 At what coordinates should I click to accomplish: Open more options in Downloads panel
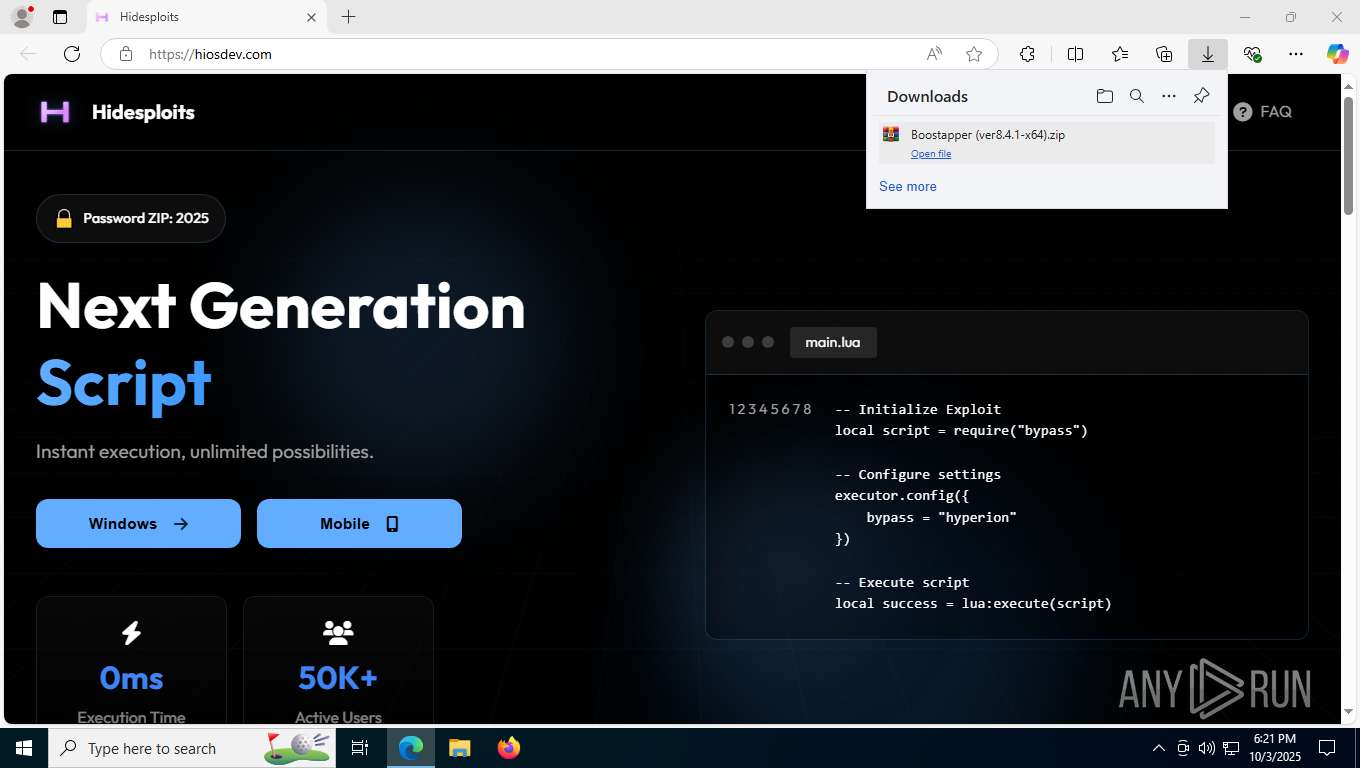pyautogui.click(x=1169, y=96)
